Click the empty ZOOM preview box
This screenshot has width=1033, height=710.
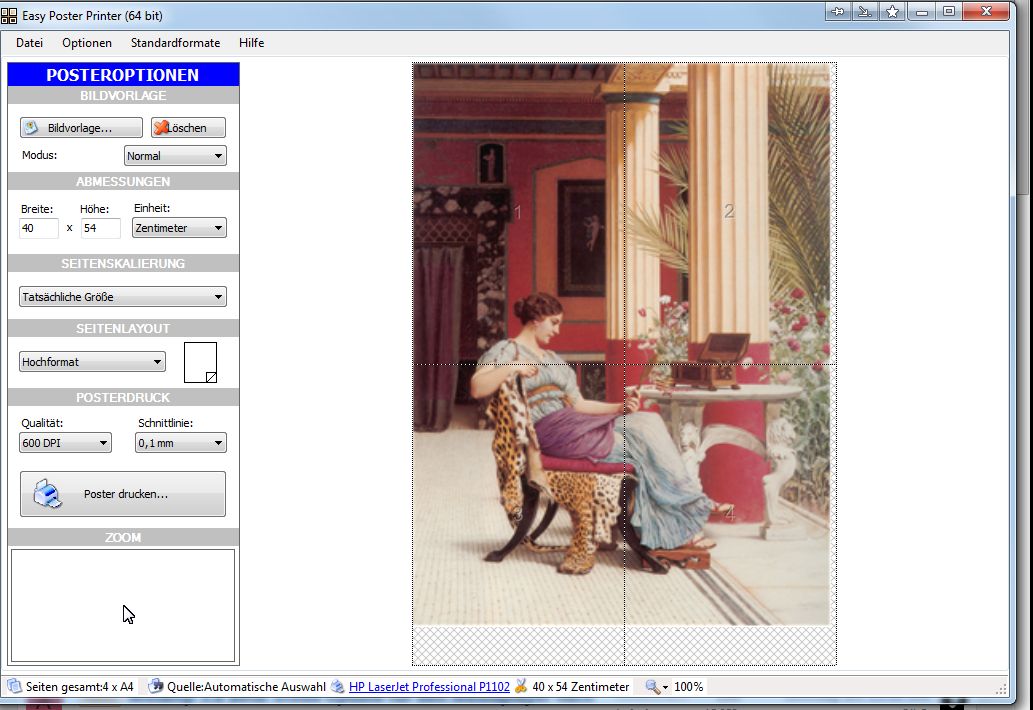click(123, 605)
